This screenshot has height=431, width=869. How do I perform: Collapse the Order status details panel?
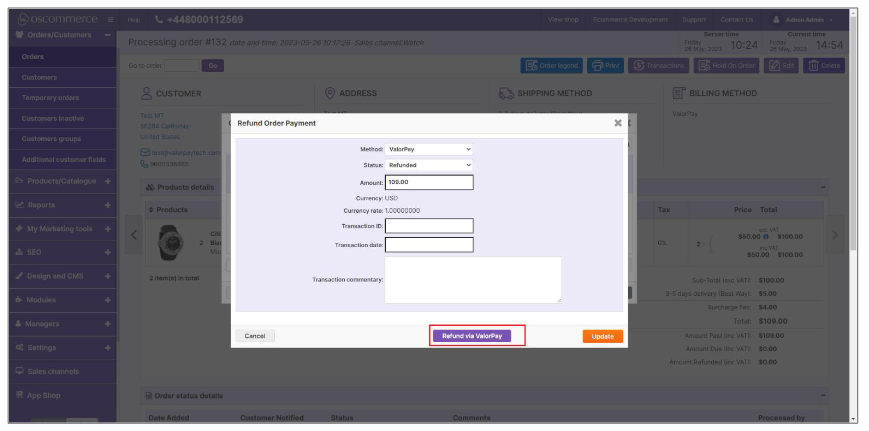tap(823, 396)
